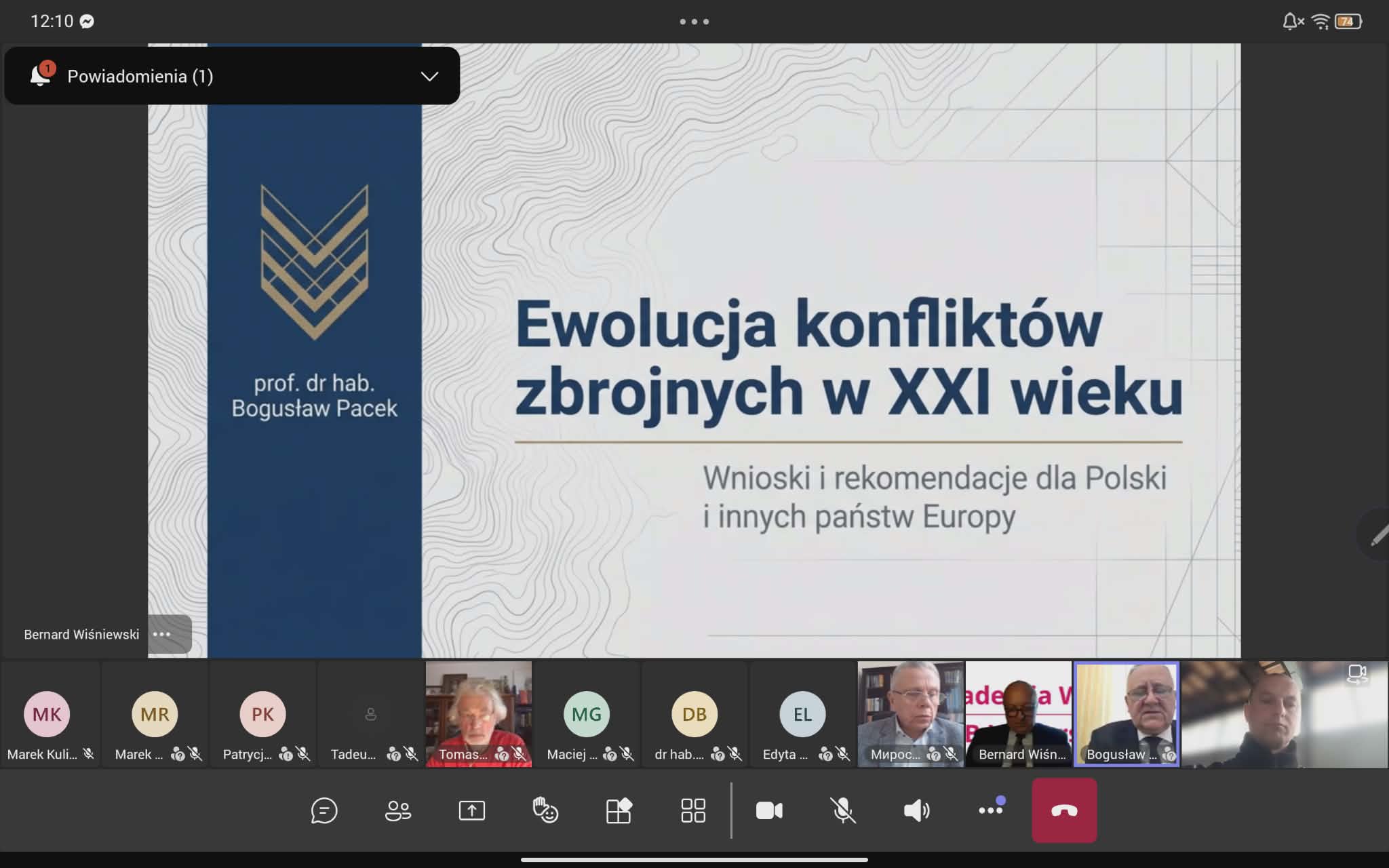1389x868 pixels.
Task: Turn on your camera
Action: coord(770,810)
